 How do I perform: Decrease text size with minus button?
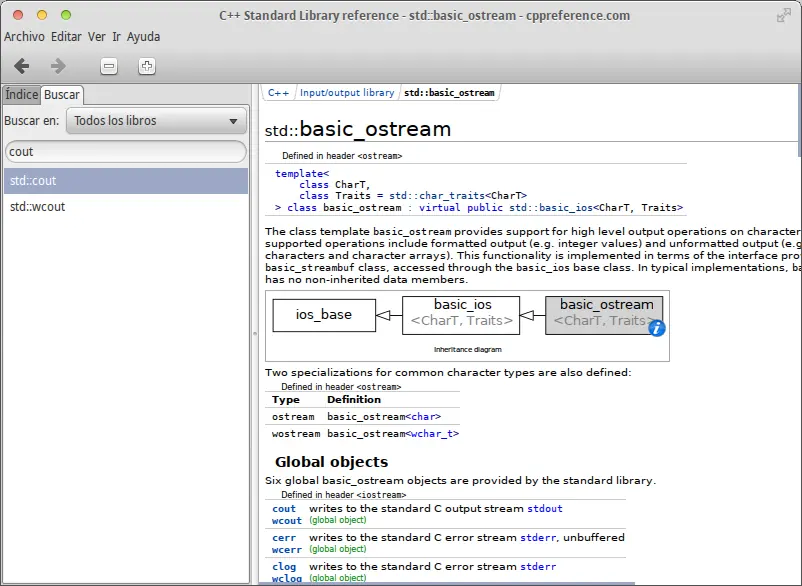[109, 66]
